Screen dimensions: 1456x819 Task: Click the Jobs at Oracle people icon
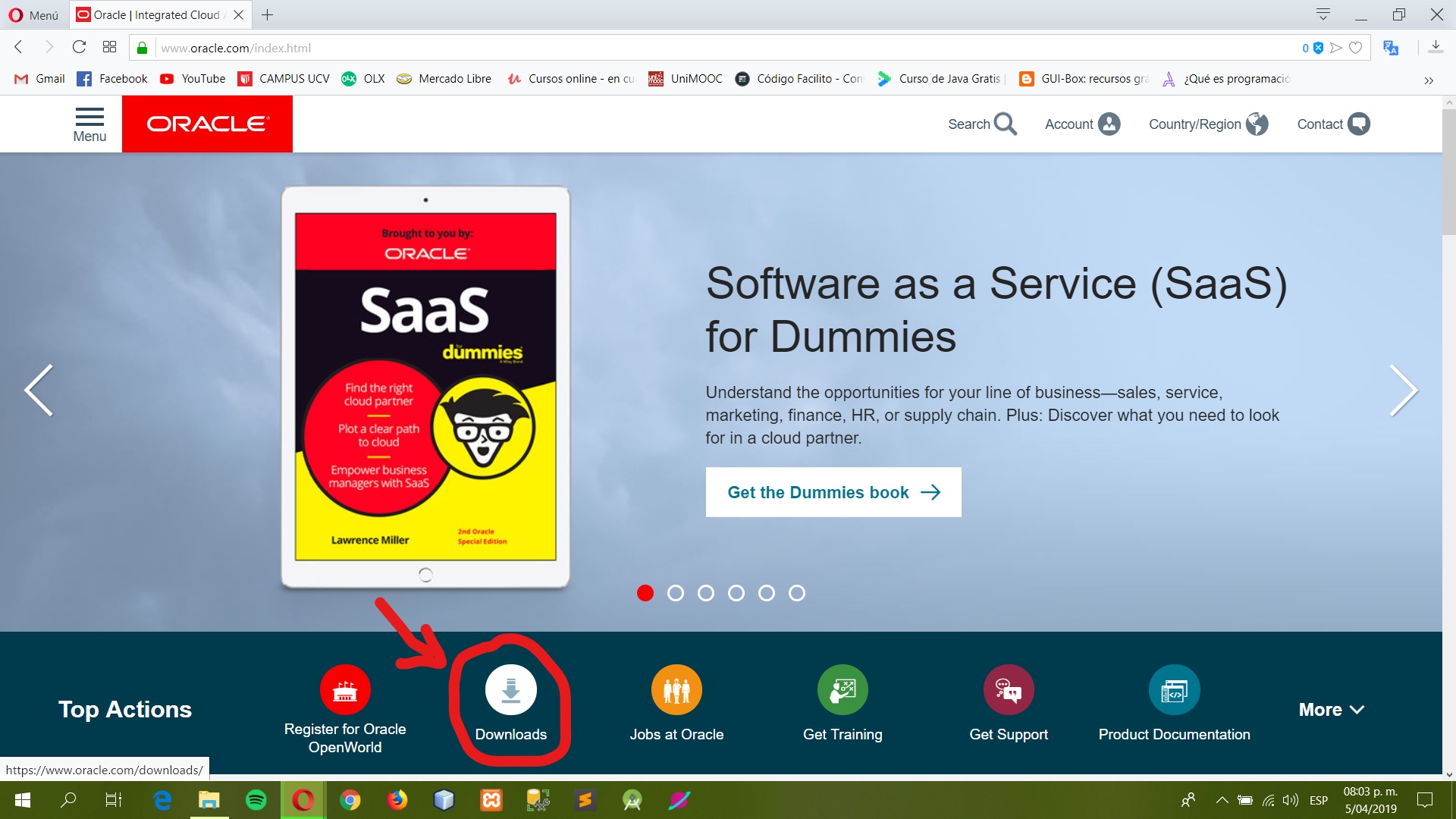tap(677, 690)
